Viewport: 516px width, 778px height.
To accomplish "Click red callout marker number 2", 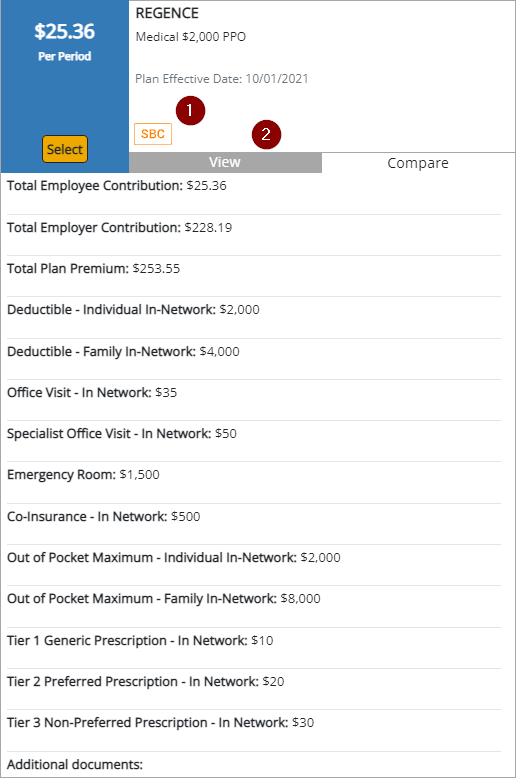I will click(x=266, y=134).
